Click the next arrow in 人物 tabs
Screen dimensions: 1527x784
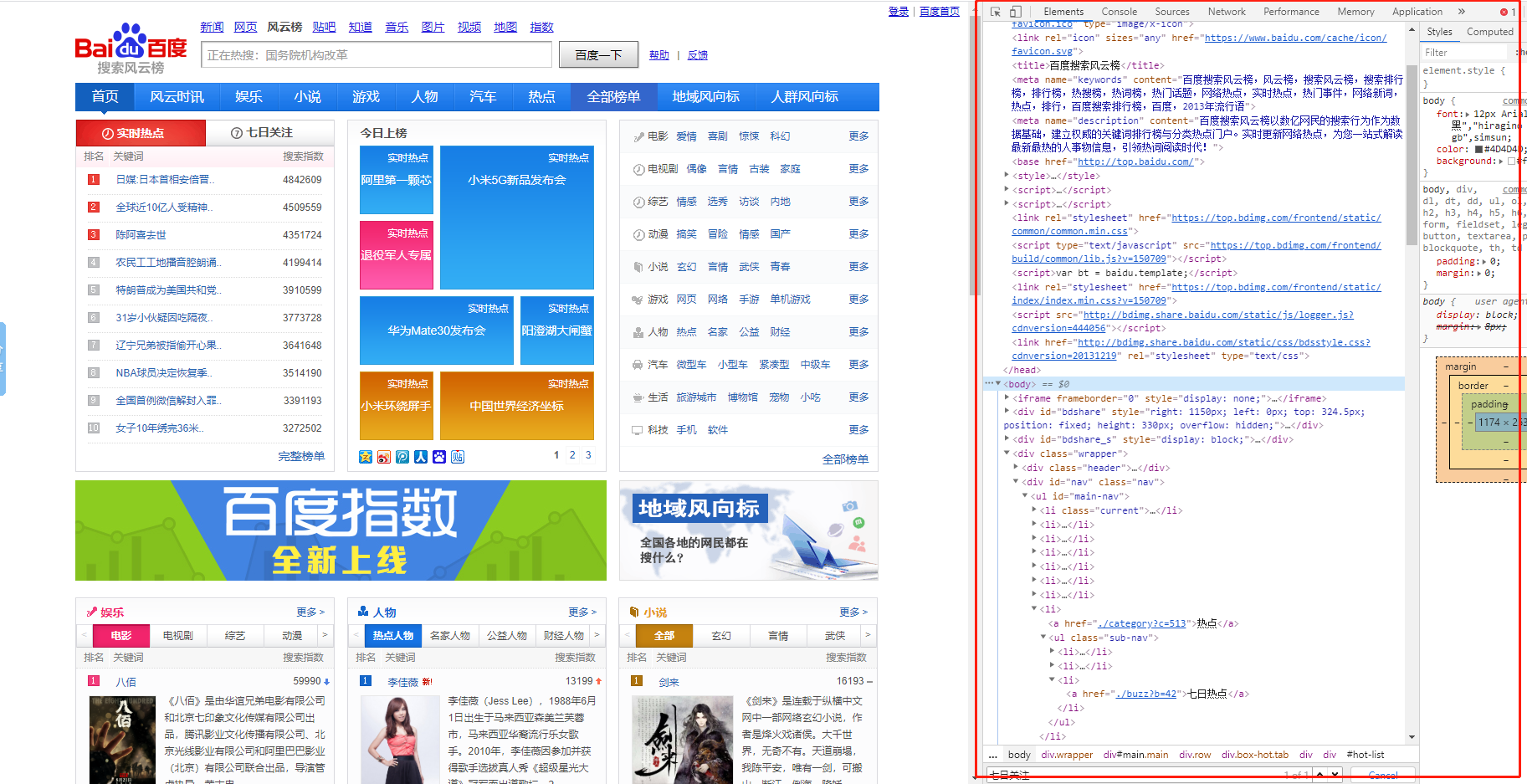click(597, 636)
